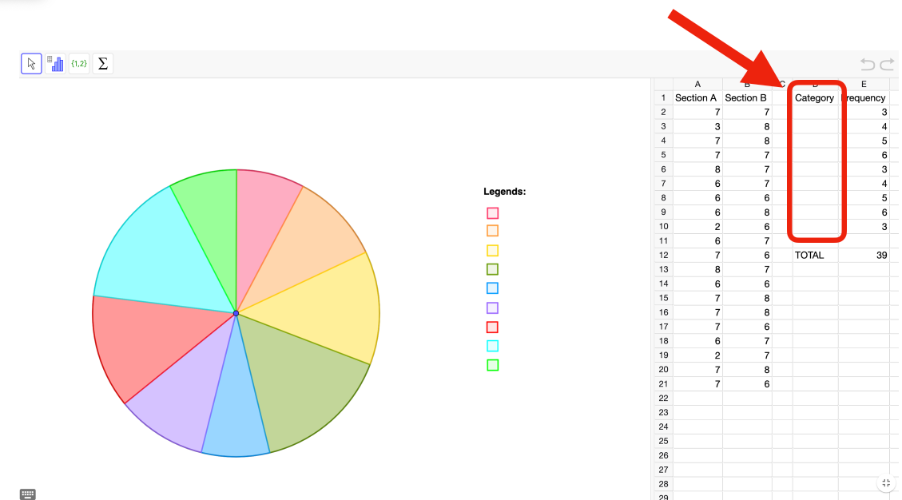Click the pink legend square
Viewport: 902px width, 500px height.
pos(492,213)
